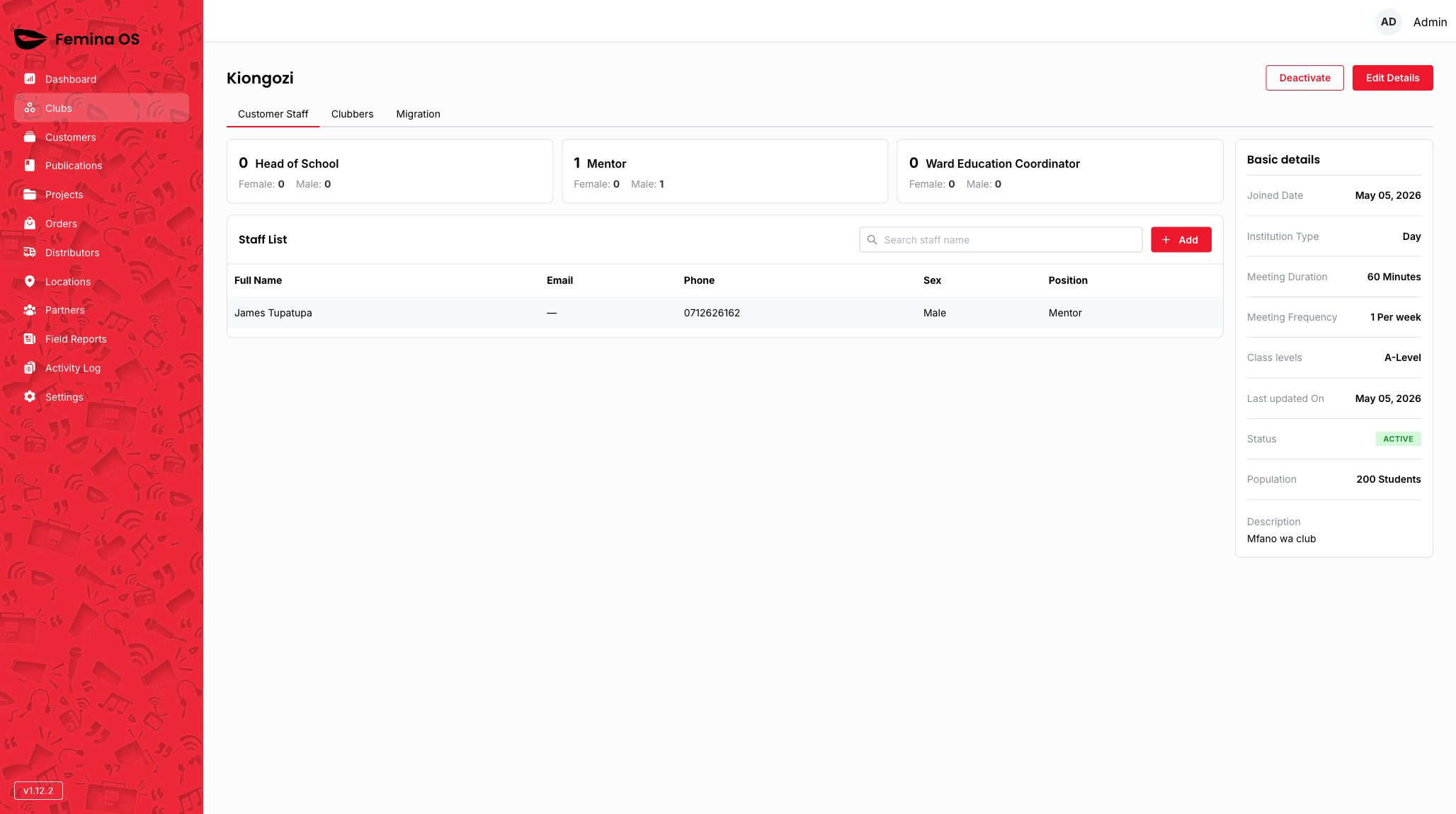Open Dashboard via its chart icon
The image size is (1456, 814).
30,79
